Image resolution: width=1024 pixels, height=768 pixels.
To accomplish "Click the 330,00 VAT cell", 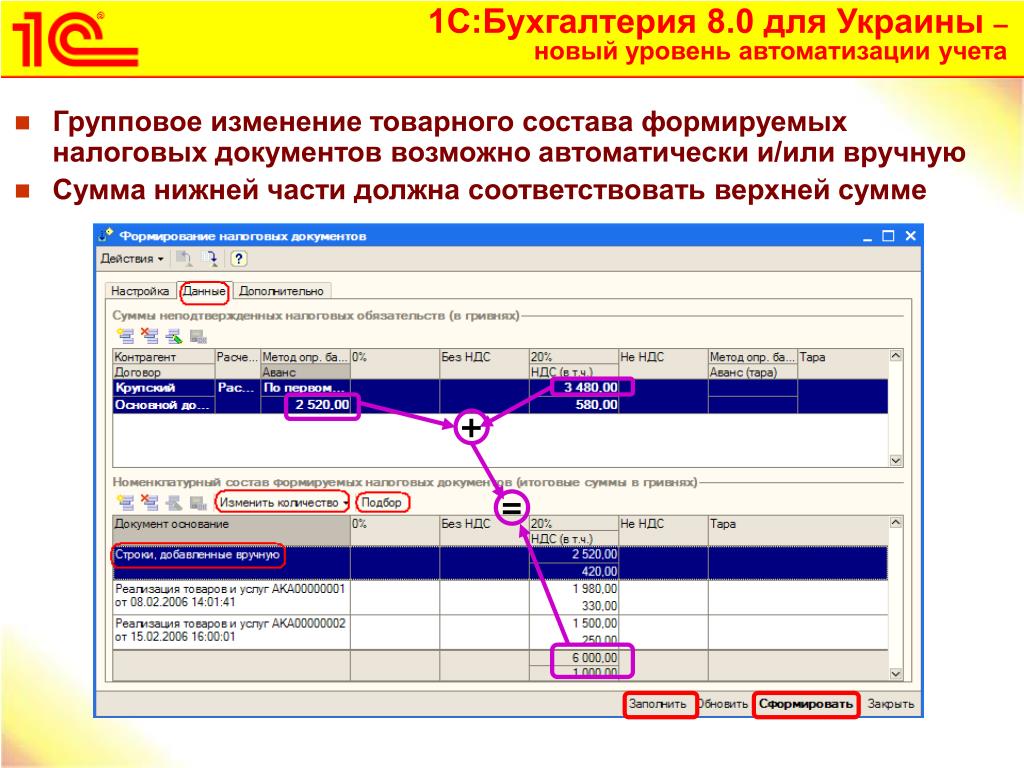I will click(x=573, y=606).
